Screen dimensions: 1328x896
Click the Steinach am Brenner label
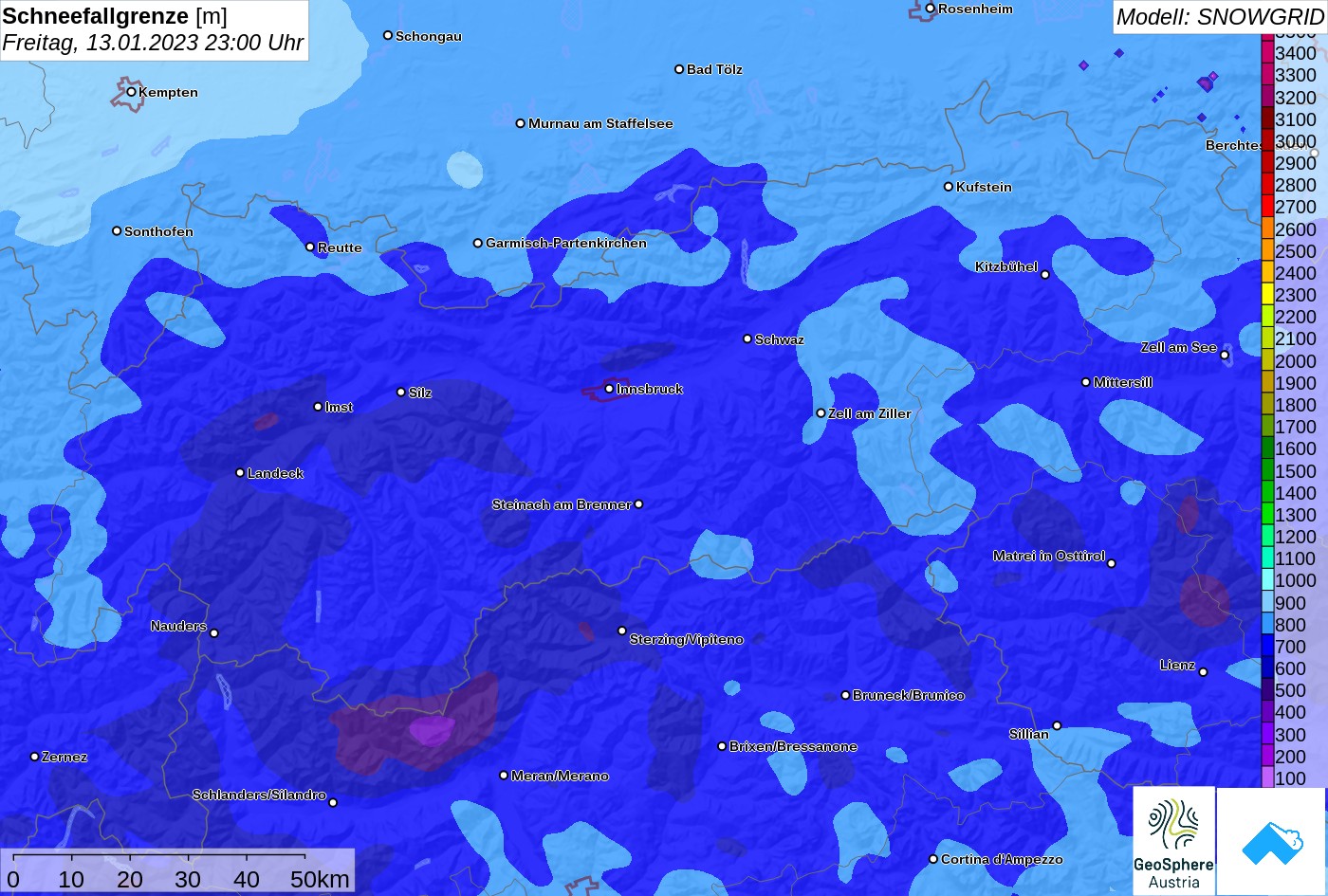[x=562, y=504]
